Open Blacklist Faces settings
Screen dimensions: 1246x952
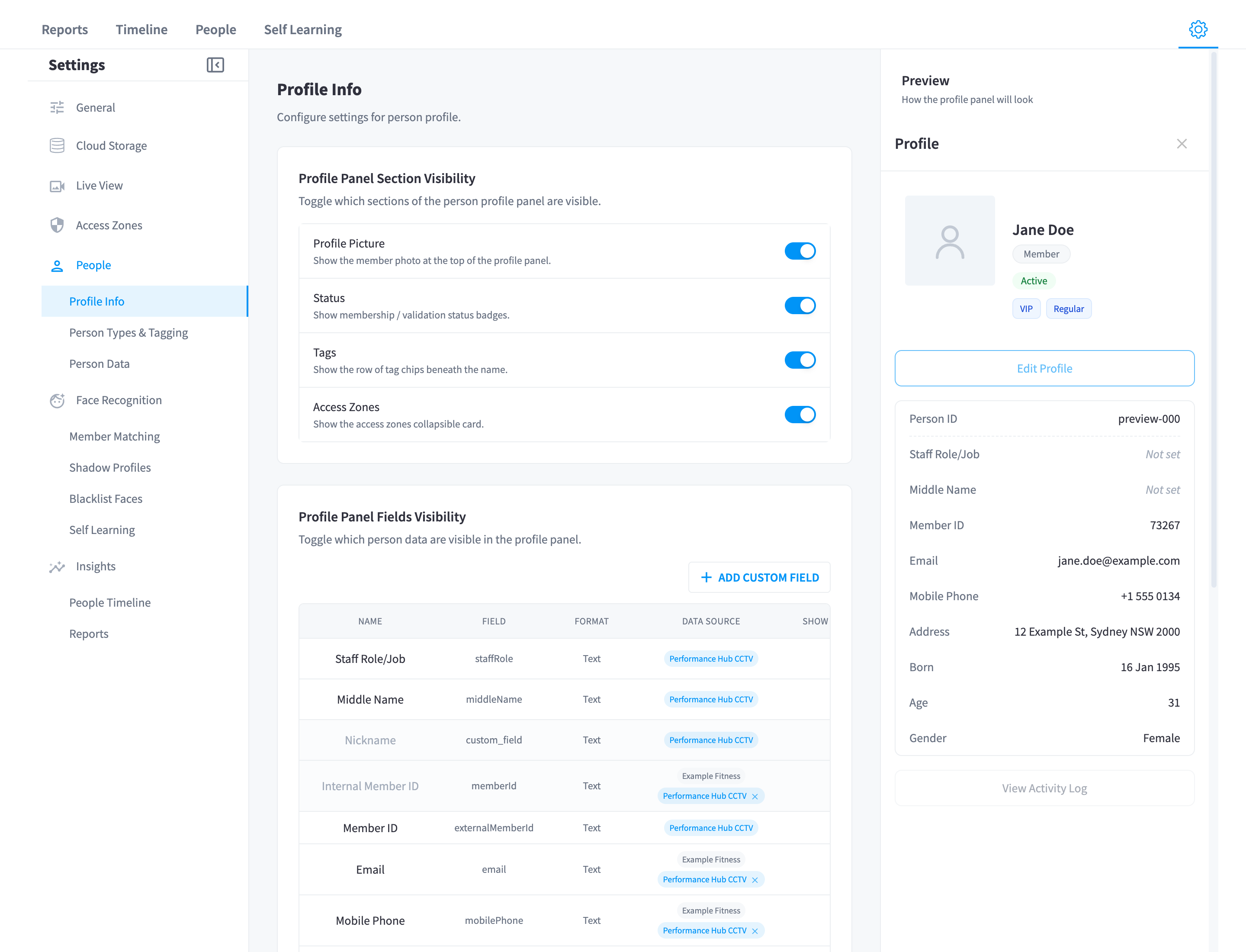[106, 499]
